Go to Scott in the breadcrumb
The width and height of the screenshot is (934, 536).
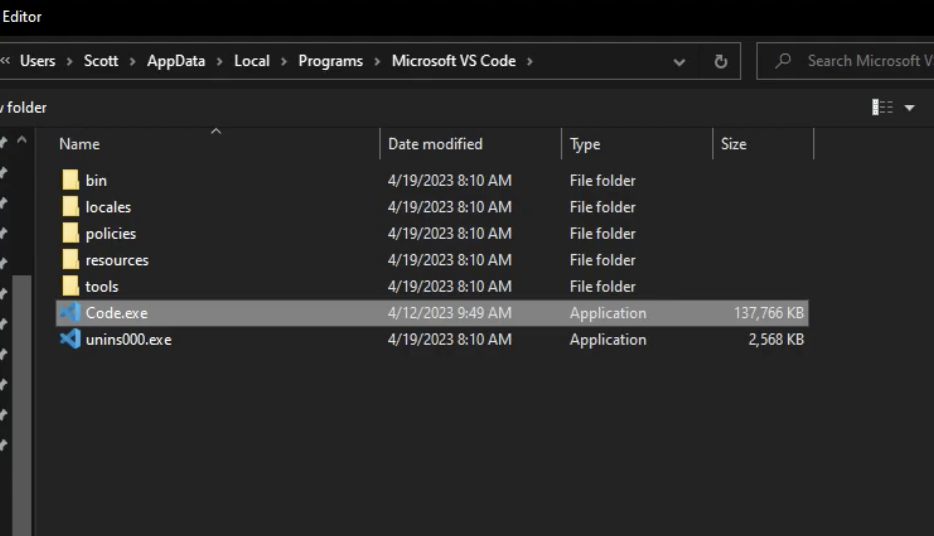click(101, 61)
